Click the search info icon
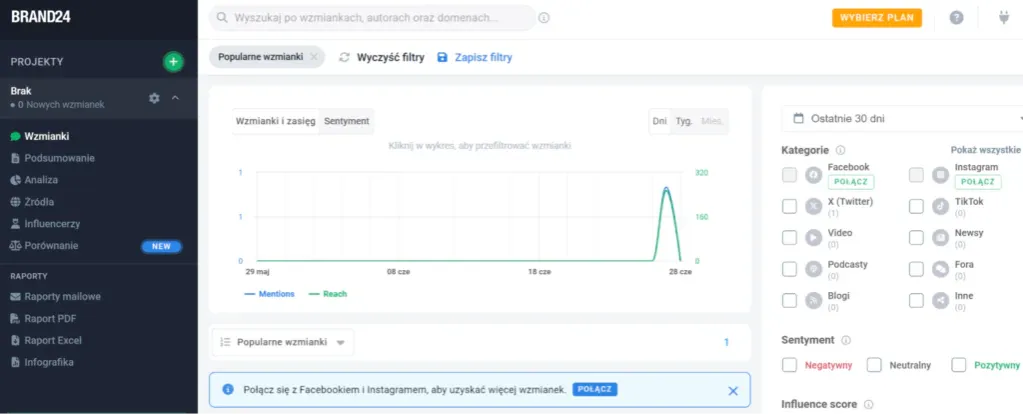Viewport: 1023px width, 414px height. [544, 18]
